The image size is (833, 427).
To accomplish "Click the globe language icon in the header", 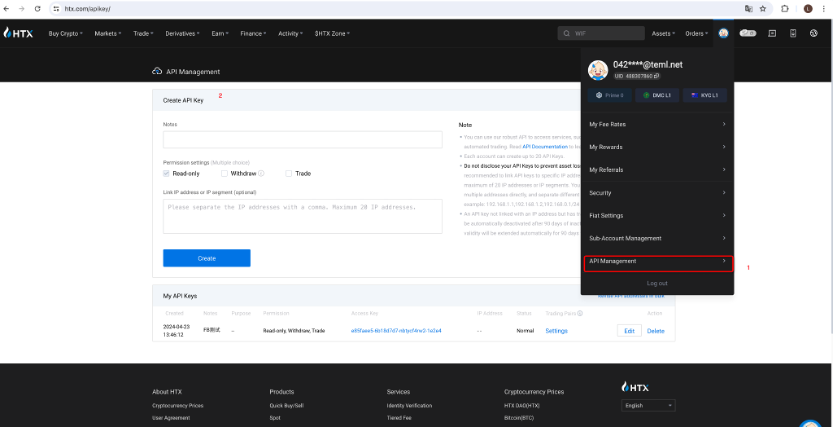I will coord(814,33).
